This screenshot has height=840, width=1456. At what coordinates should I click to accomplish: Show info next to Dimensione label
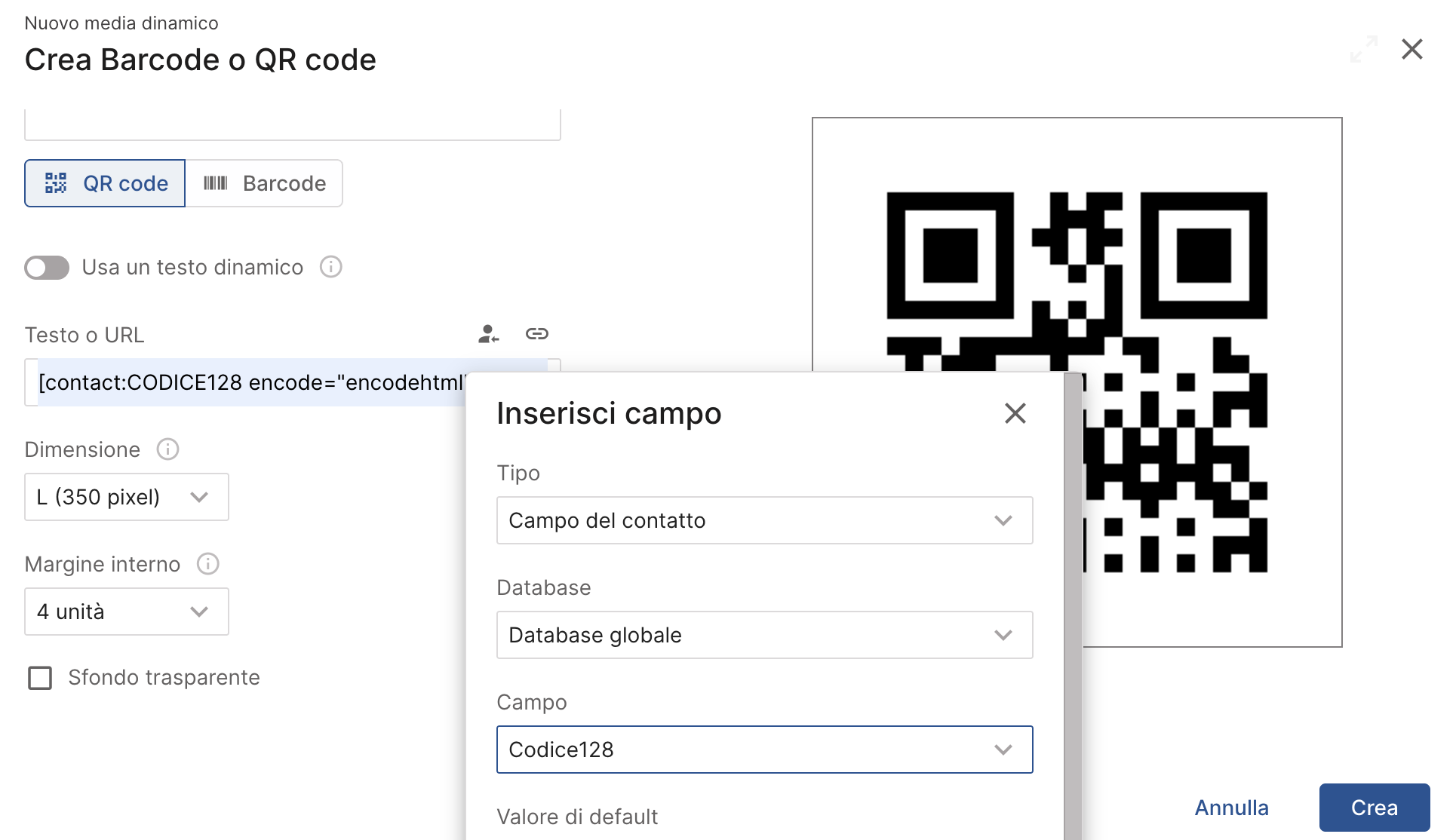167,449
